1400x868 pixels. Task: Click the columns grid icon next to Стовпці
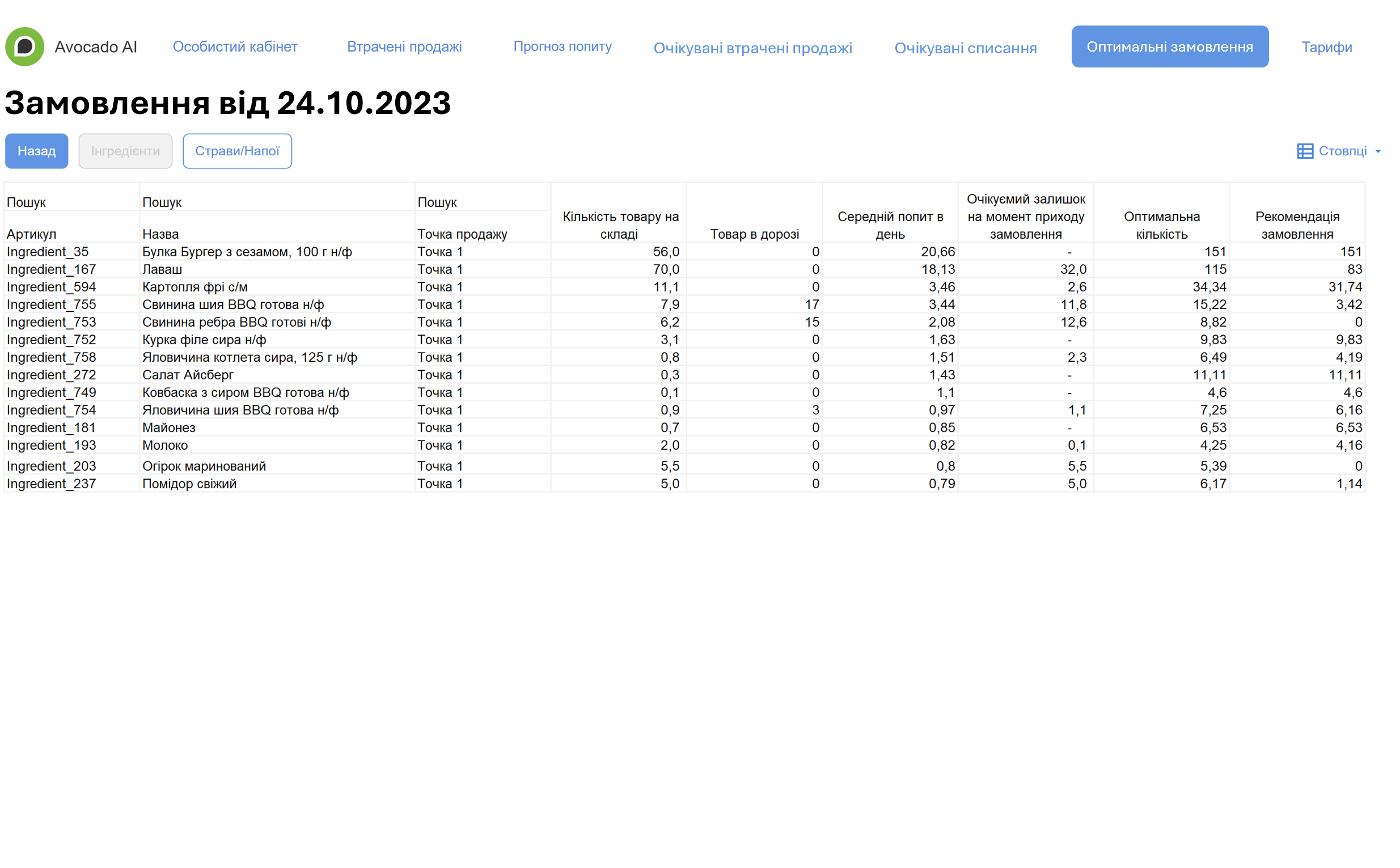(1304, 151)
